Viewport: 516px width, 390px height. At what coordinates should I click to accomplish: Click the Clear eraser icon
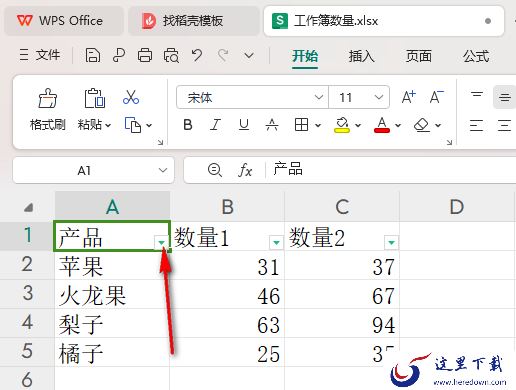click(x=422, y=125)
